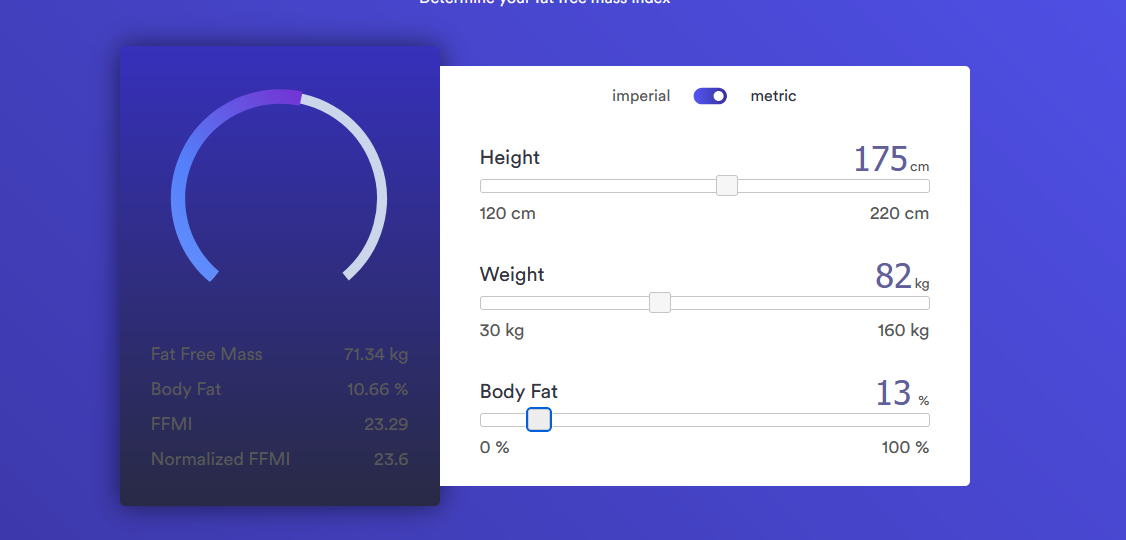Click the Fat Free Mass result label
Image resolution: width=1126 pixels, height=540 pixels.
[x=207, y=354]
